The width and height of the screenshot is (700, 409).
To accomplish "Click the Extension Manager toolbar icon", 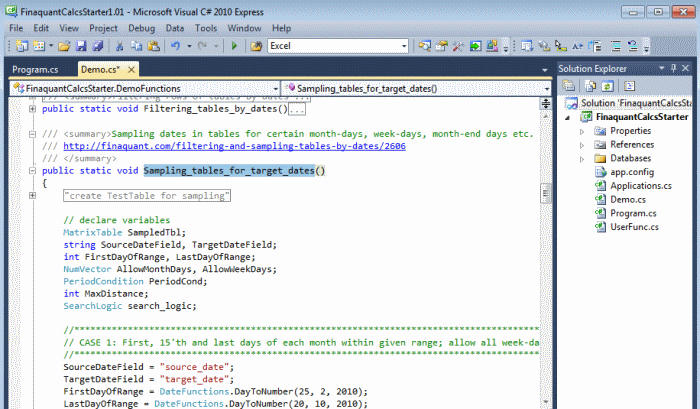I will tap(492, 46).
